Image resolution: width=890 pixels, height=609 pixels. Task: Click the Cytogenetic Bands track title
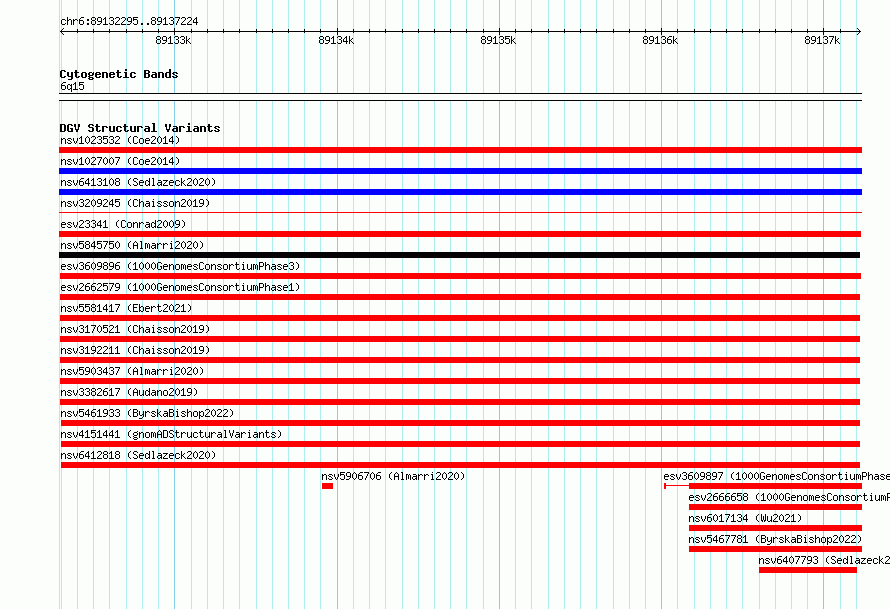coord(119,74)
